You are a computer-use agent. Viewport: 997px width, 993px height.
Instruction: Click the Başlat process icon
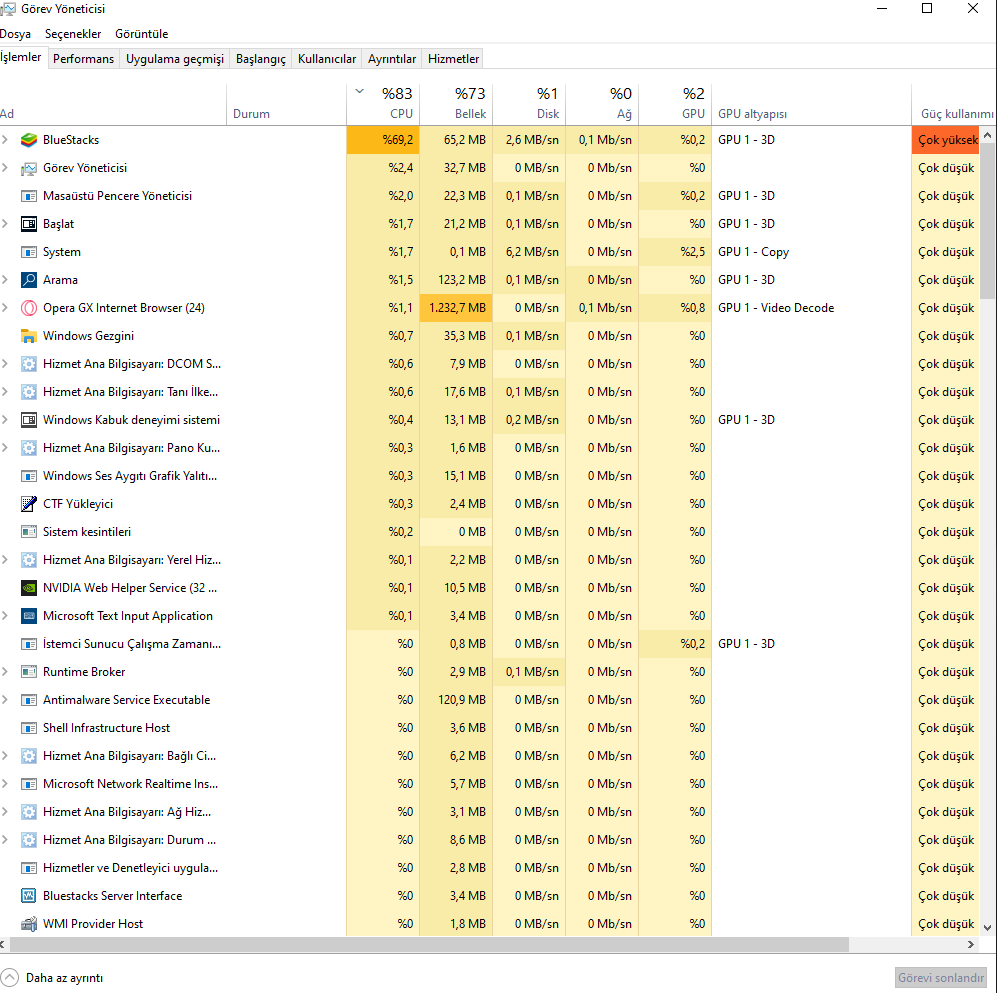[x=29, y=224]
